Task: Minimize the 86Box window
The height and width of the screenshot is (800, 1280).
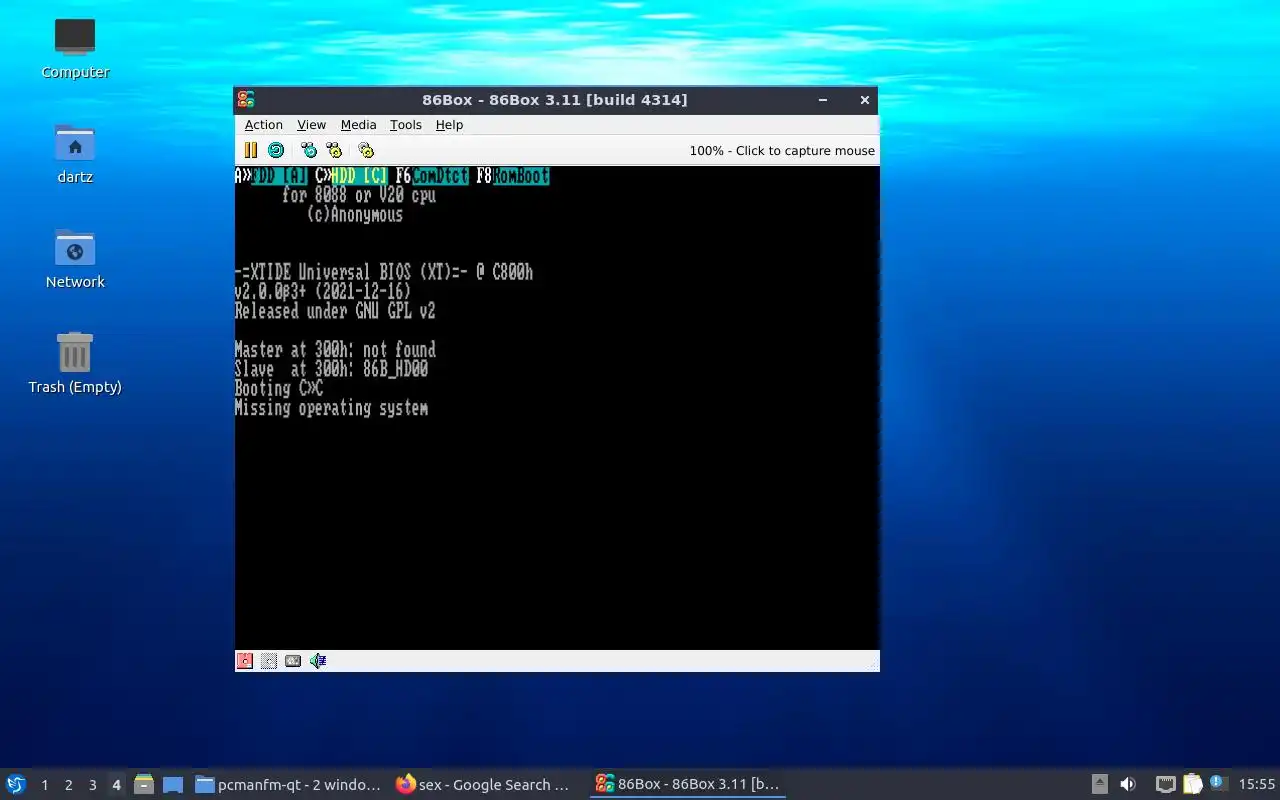Action: (x=823, y=99)
